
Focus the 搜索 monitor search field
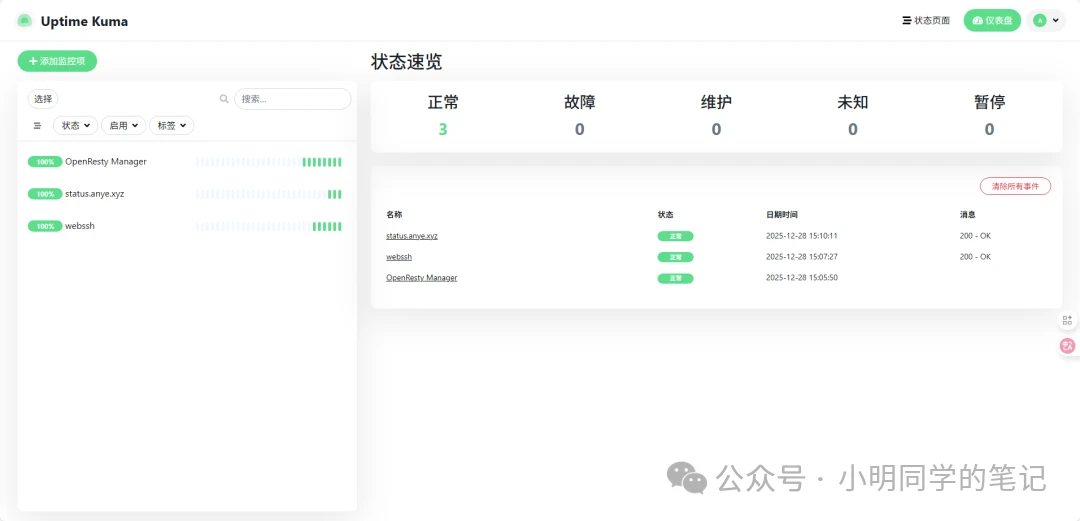coord(293,99)
